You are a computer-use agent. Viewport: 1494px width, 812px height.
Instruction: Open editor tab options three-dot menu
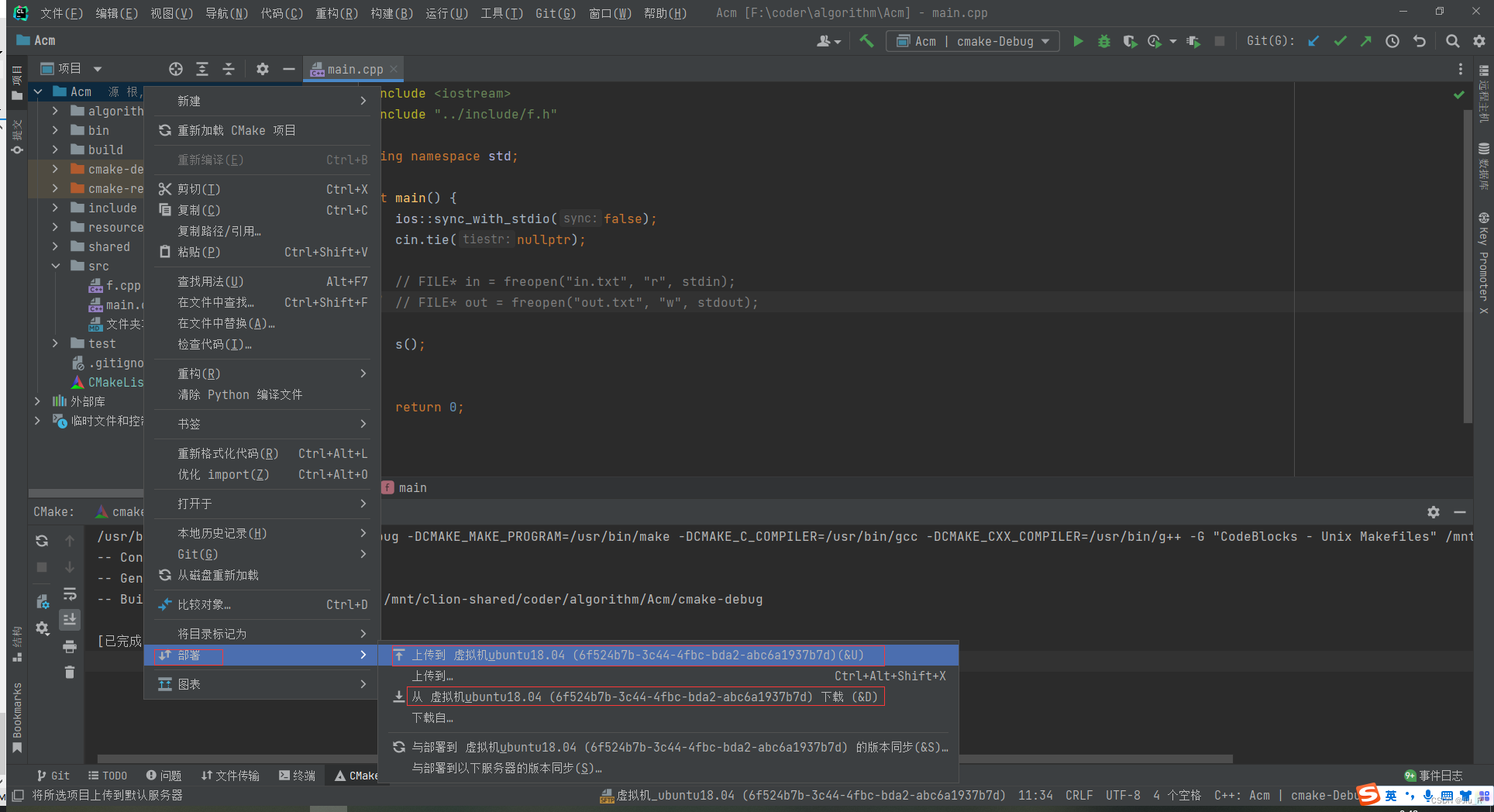(1461, 69)
